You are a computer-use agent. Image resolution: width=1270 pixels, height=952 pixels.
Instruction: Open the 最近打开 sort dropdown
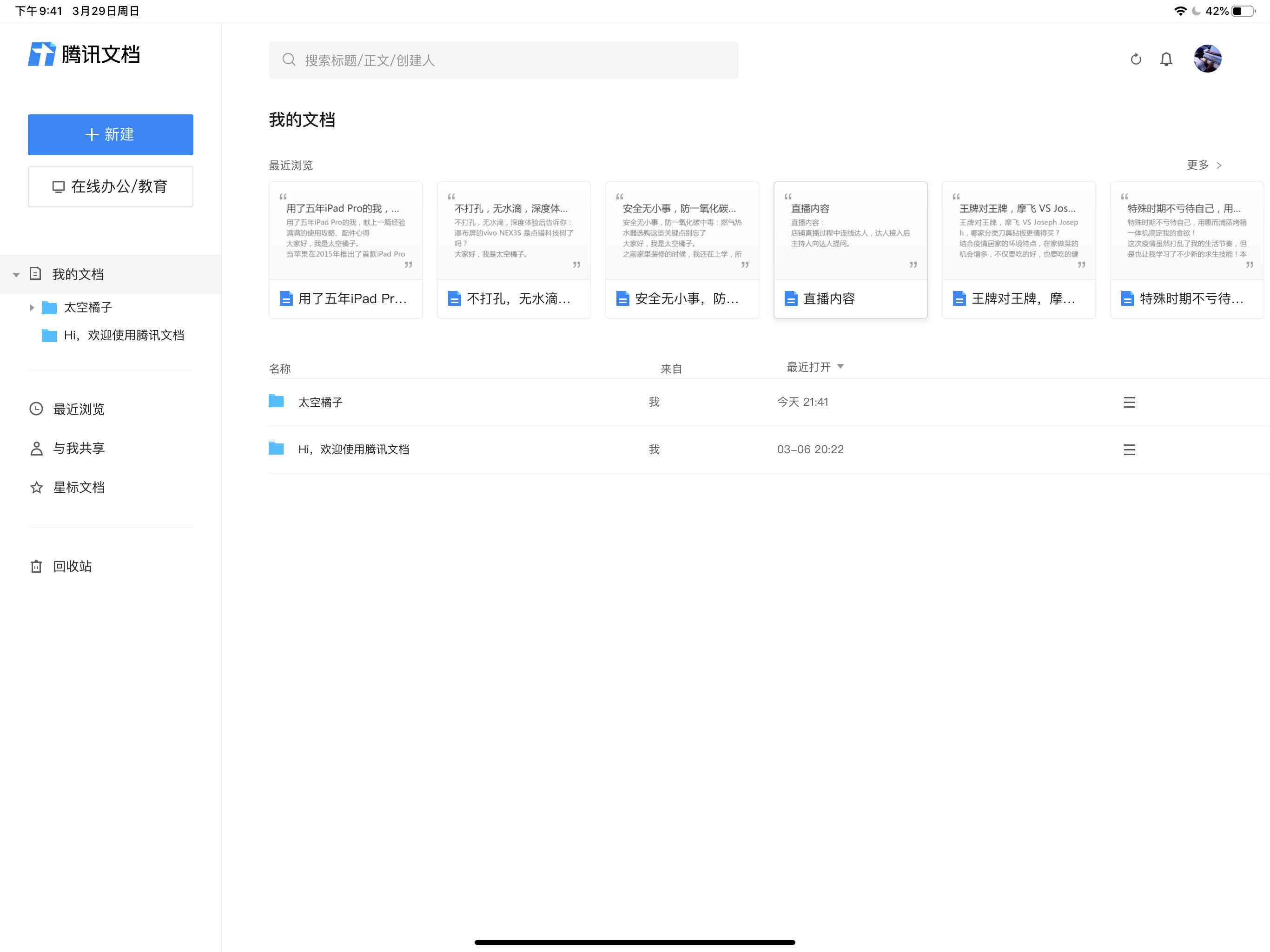coord(815,366)
